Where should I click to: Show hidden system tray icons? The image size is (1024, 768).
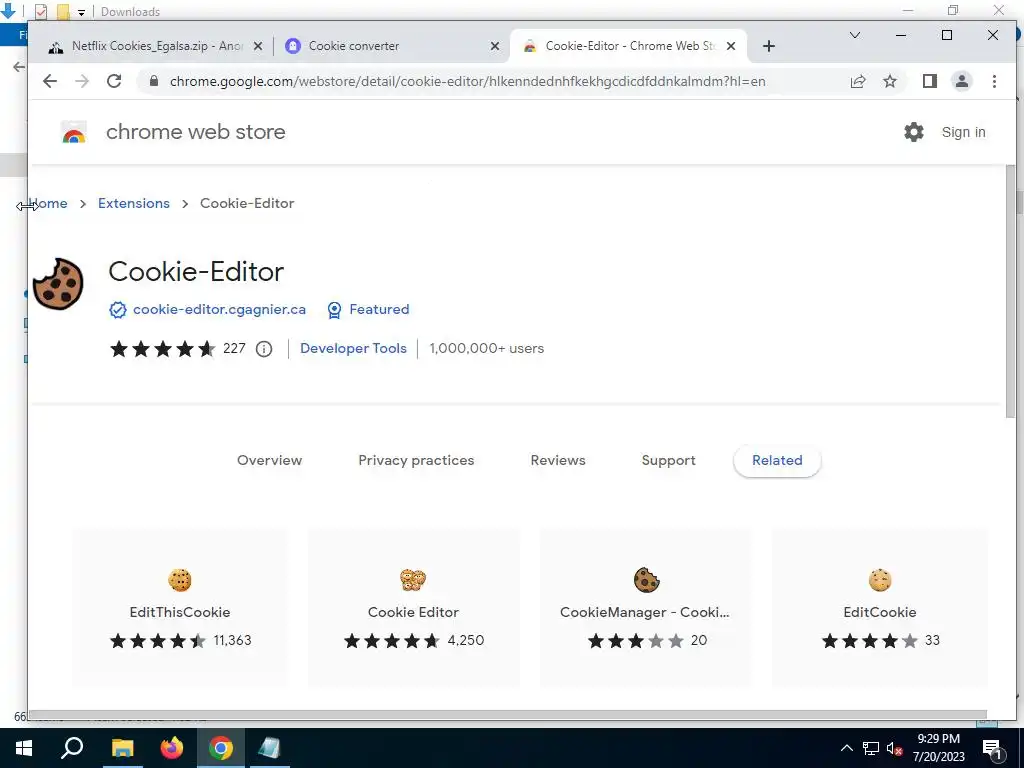coord(846,748)
